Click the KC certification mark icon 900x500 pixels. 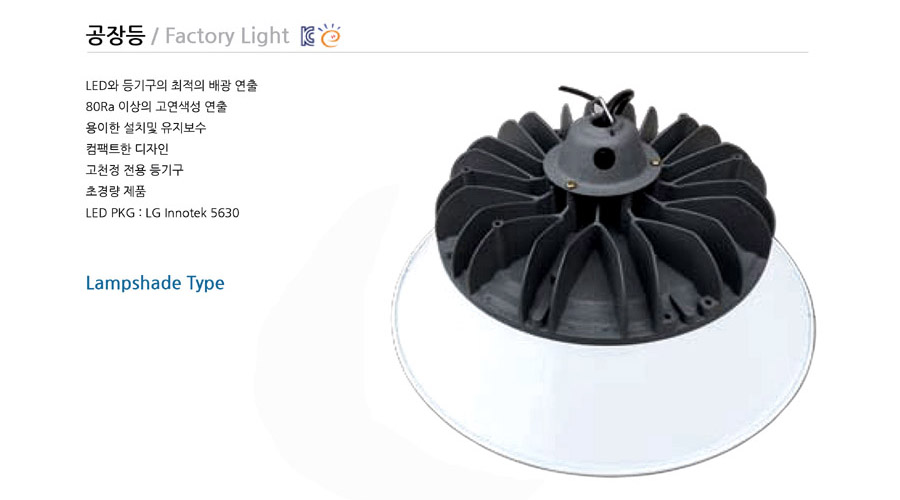(308, 36)
